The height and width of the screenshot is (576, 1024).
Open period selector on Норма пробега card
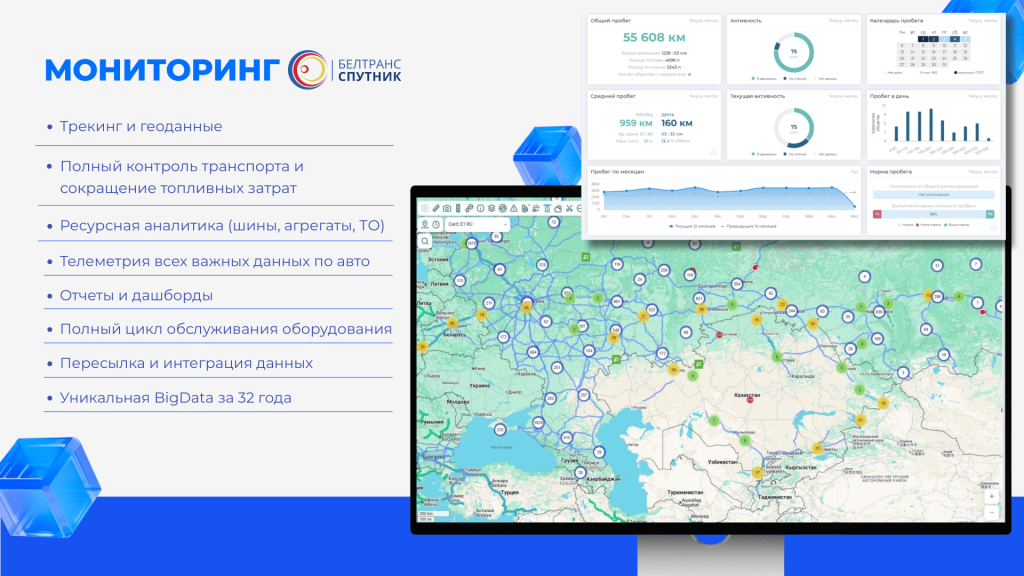[x=983, y=172]
